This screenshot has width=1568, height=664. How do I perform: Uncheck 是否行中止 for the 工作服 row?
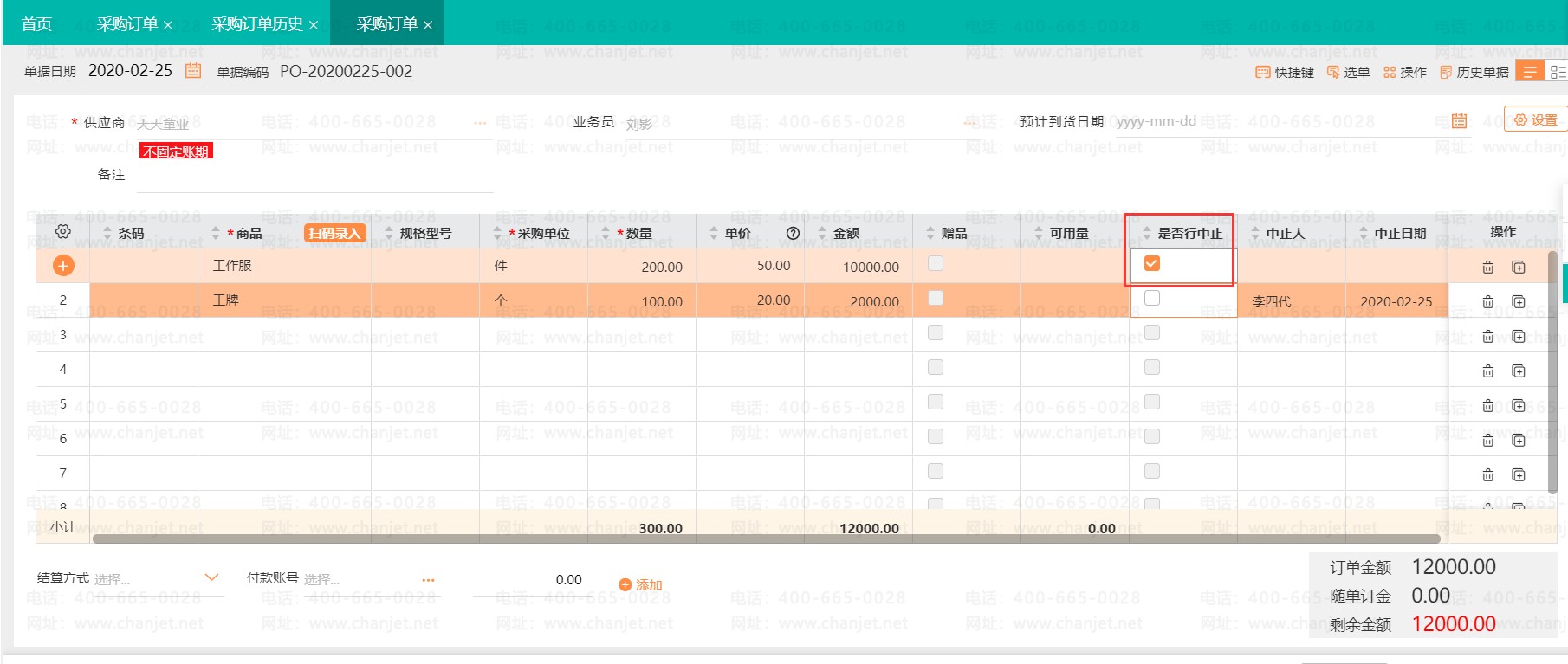(x=1151, y=264)
